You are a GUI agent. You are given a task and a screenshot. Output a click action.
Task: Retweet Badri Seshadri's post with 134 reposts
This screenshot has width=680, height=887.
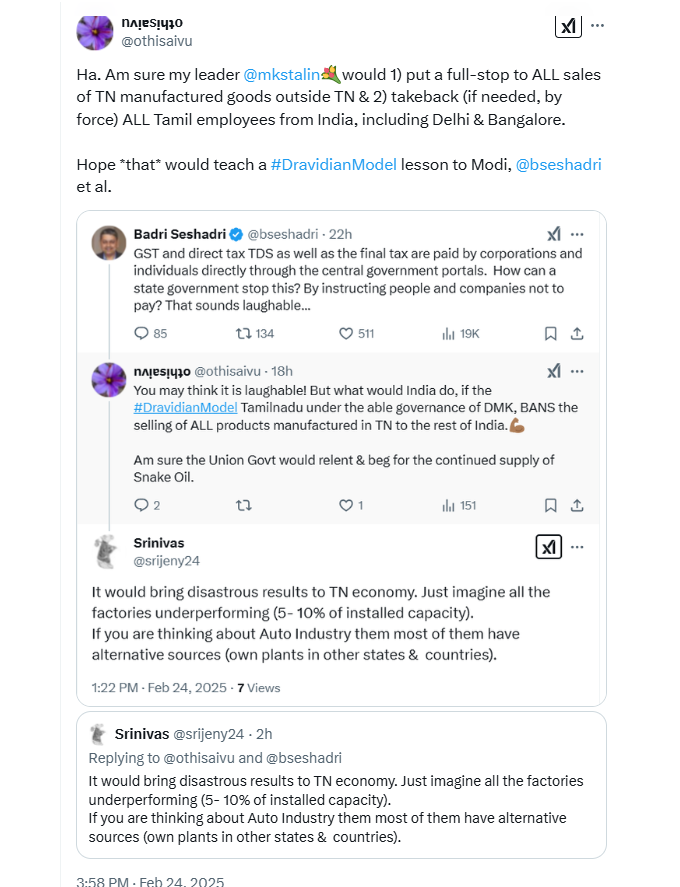(x=243, y=333)
